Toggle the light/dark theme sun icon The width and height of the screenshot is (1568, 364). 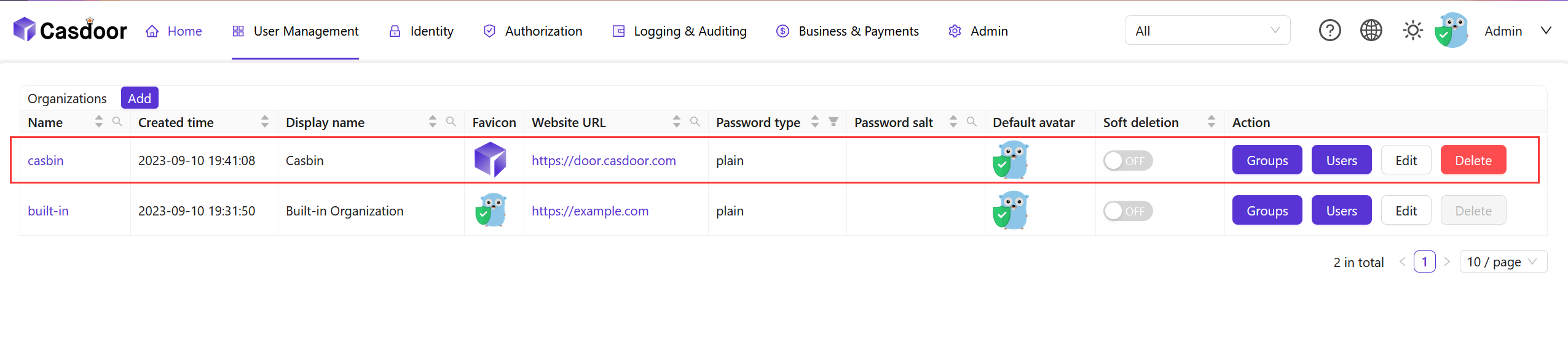click(1412, 31)
